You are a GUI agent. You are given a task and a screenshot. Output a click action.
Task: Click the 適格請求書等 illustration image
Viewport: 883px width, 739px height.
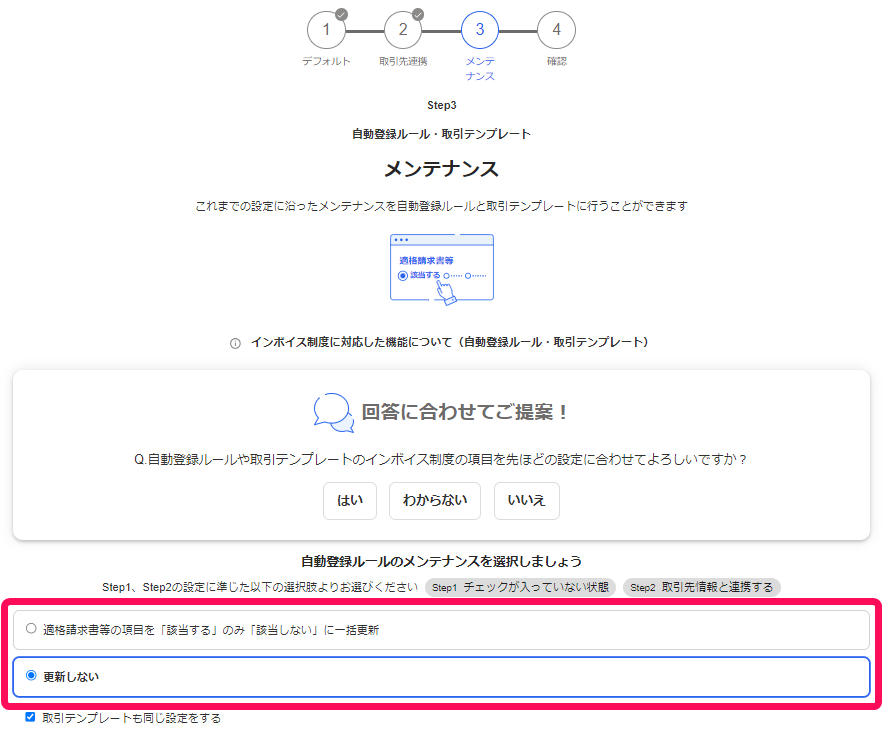[442, 270]
